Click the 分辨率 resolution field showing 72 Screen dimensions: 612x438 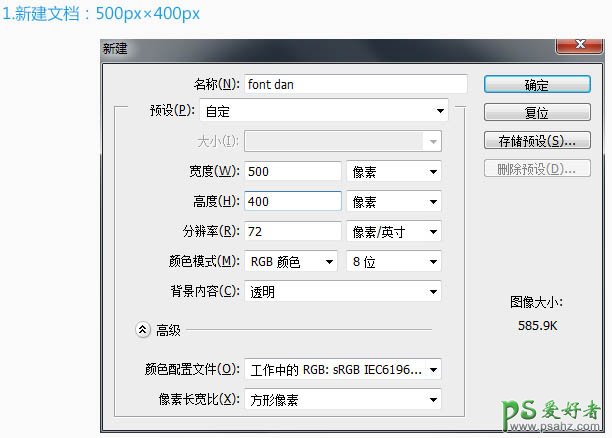292,231
